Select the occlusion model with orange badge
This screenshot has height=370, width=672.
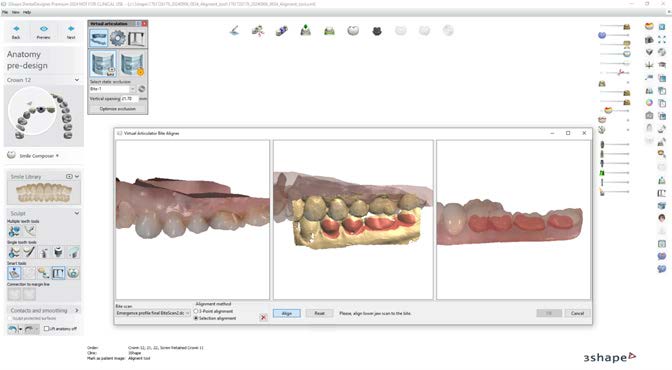[x=132, y=63]
